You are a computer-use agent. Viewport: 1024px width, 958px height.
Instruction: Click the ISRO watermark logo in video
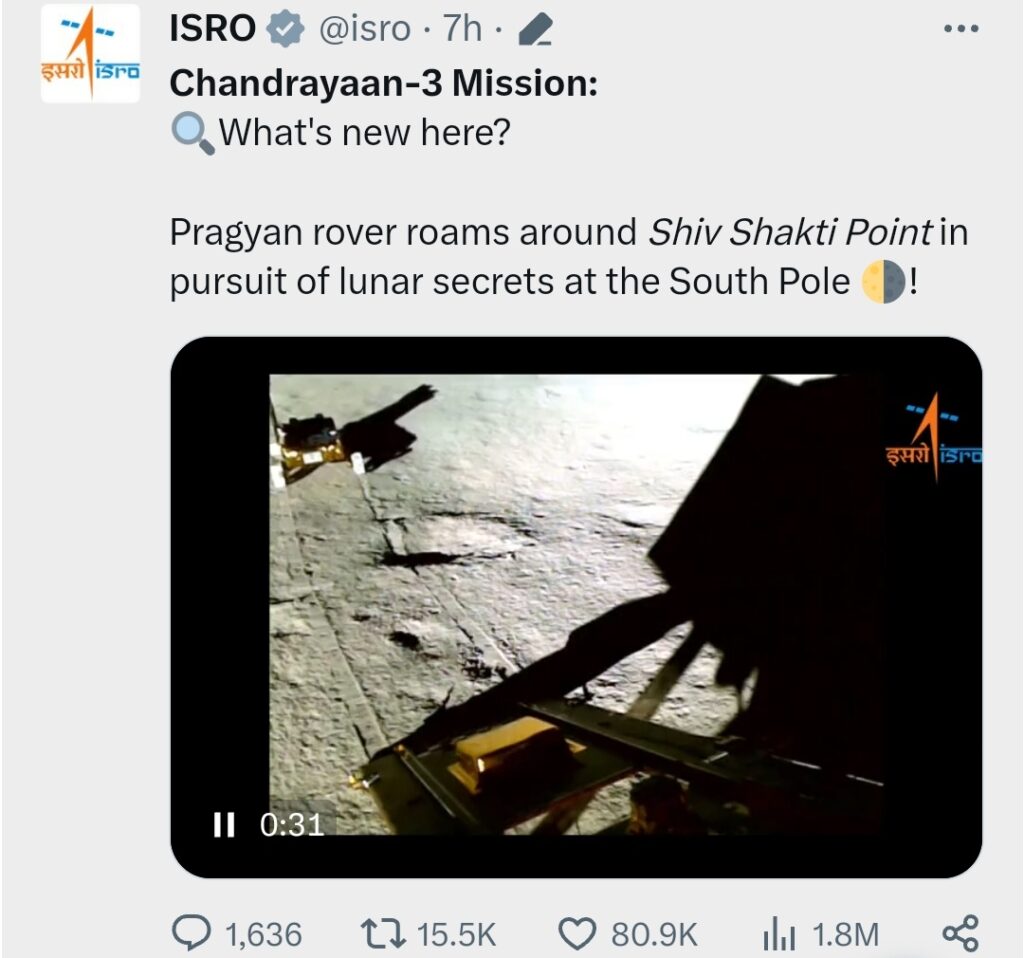934,436
